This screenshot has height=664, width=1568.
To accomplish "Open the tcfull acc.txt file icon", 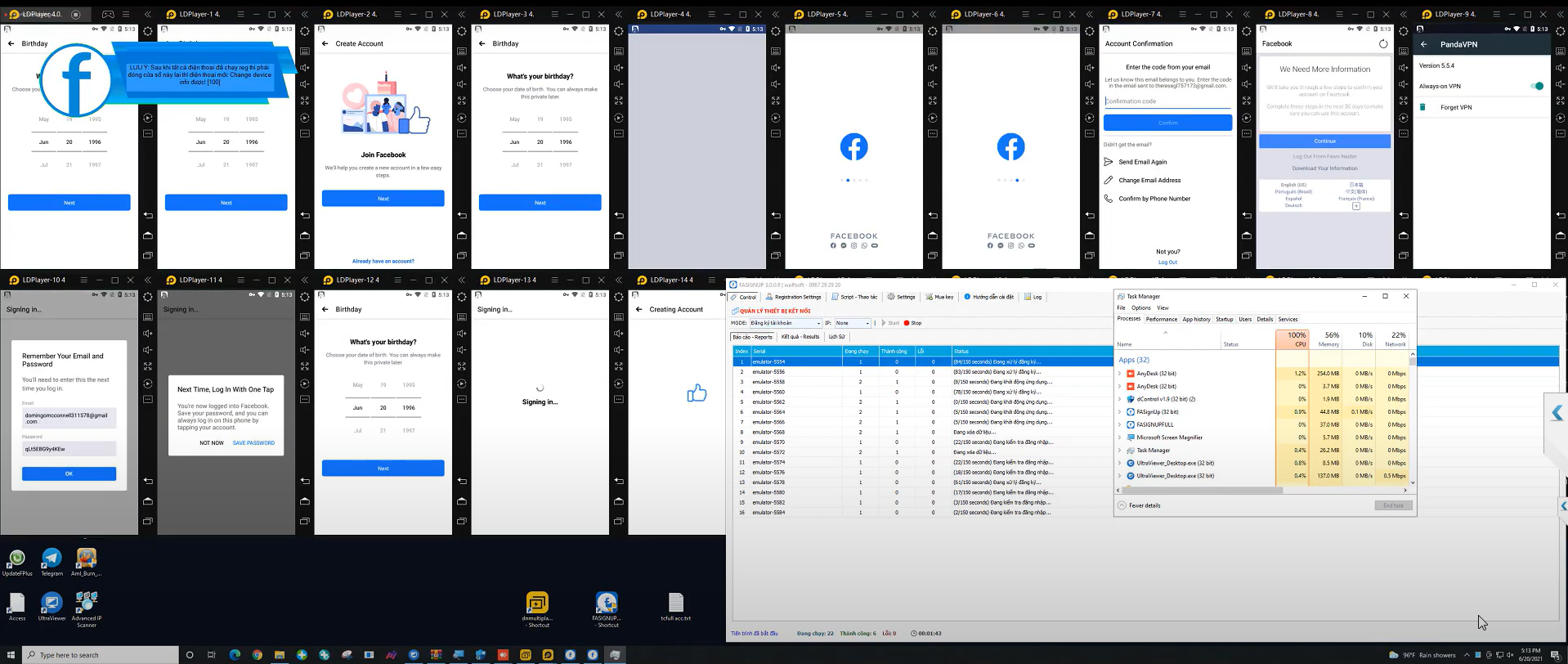I will [675, 607].
